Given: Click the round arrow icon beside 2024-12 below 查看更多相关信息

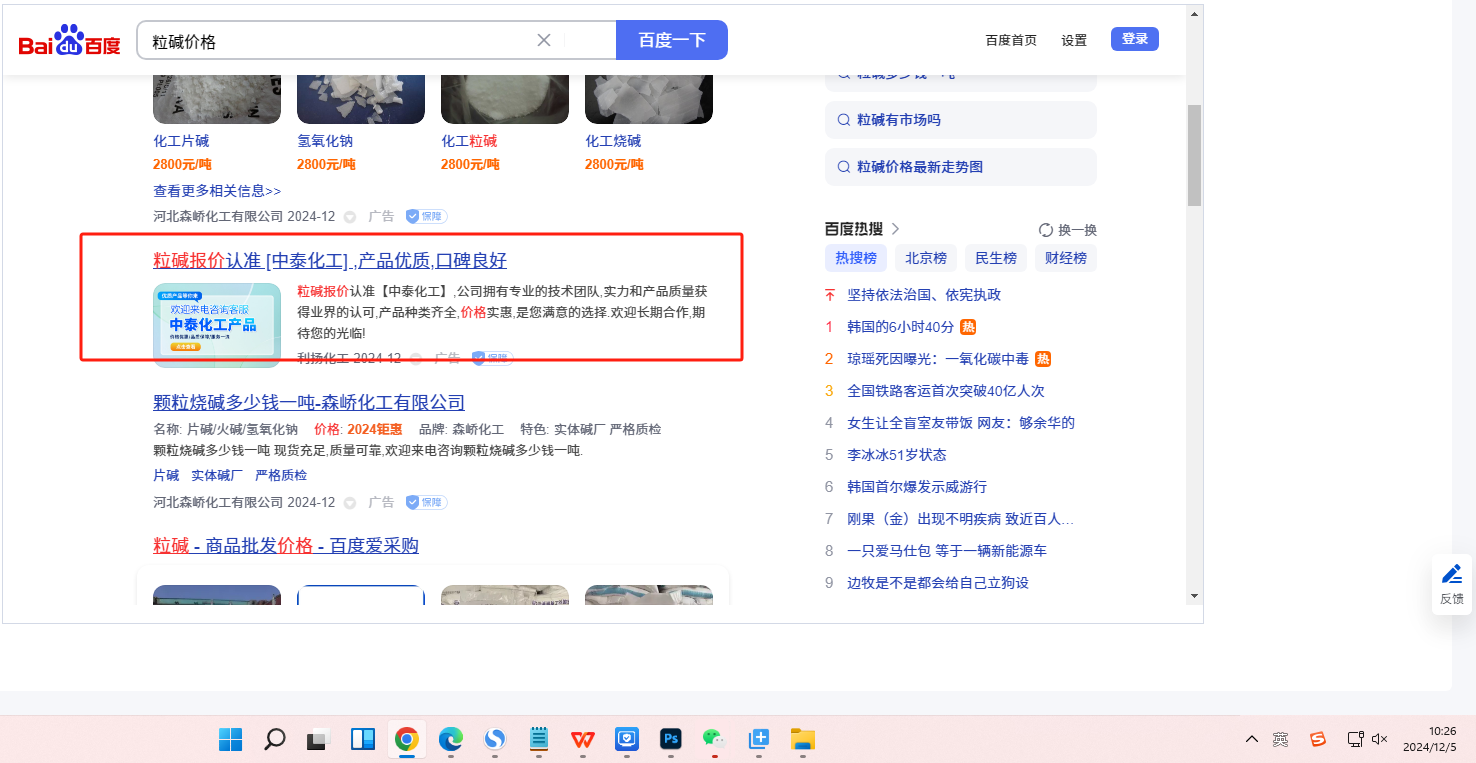Looking at the screenshot, I should [350, 216].
